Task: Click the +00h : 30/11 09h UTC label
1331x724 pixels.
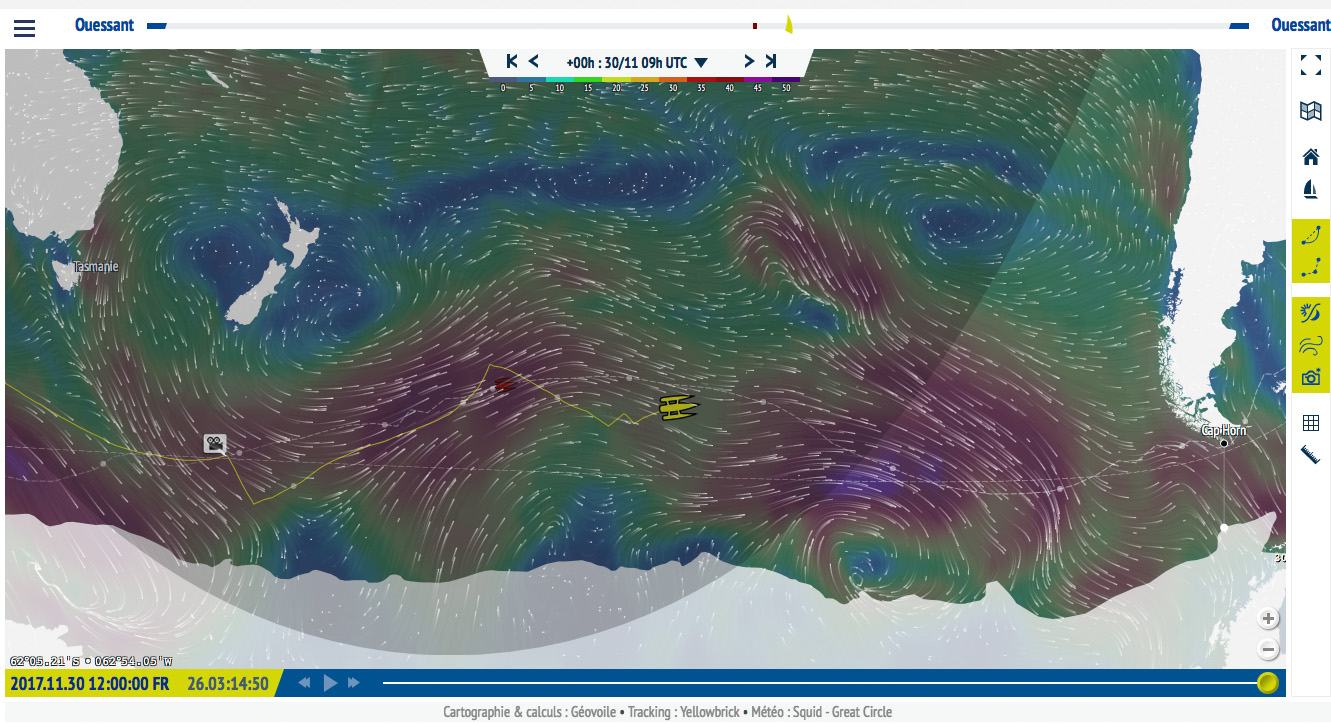Action: (x=626, y=62)
